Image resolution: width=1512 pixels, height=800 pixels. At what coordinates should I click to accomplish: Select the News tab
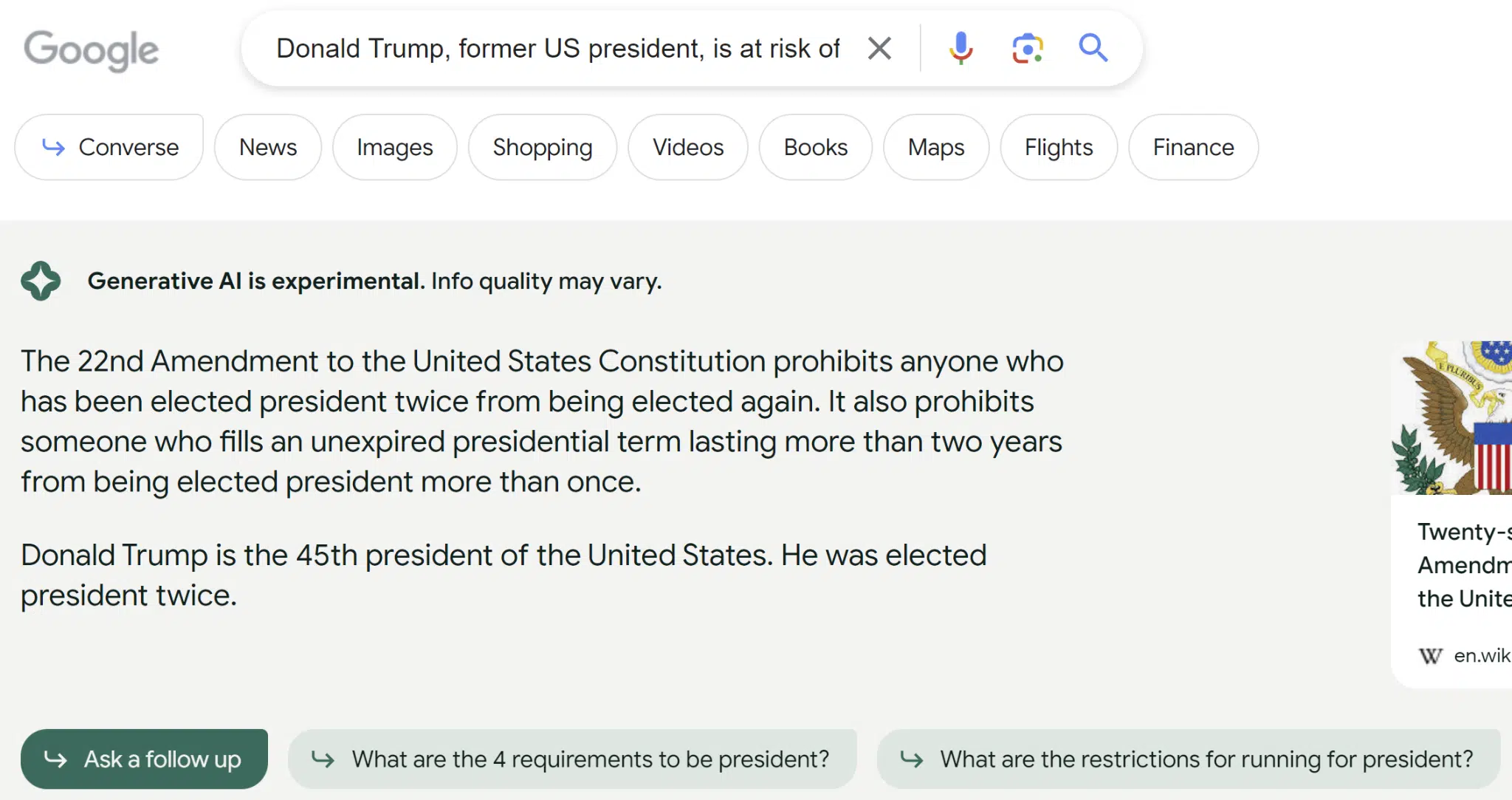pos(267,147)
